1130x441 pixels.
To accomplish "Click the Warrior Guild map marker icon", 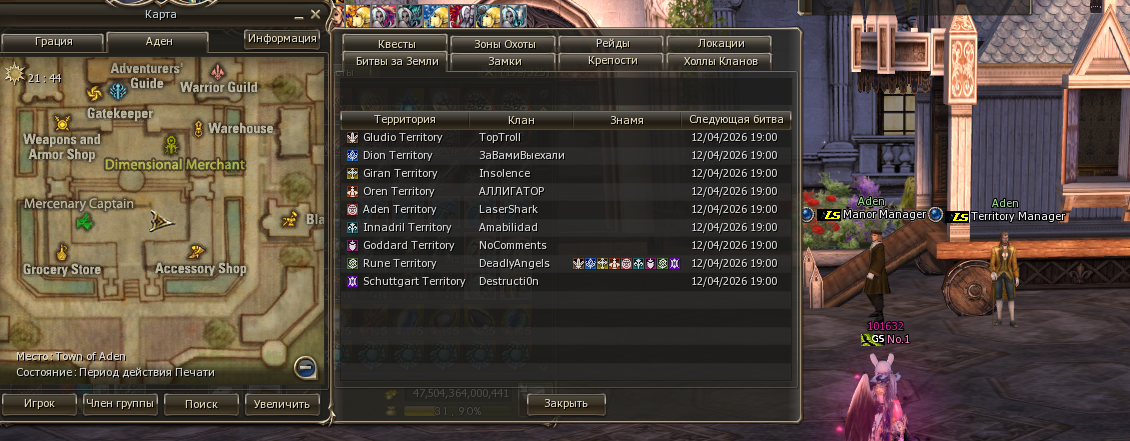I will (218, 72).
